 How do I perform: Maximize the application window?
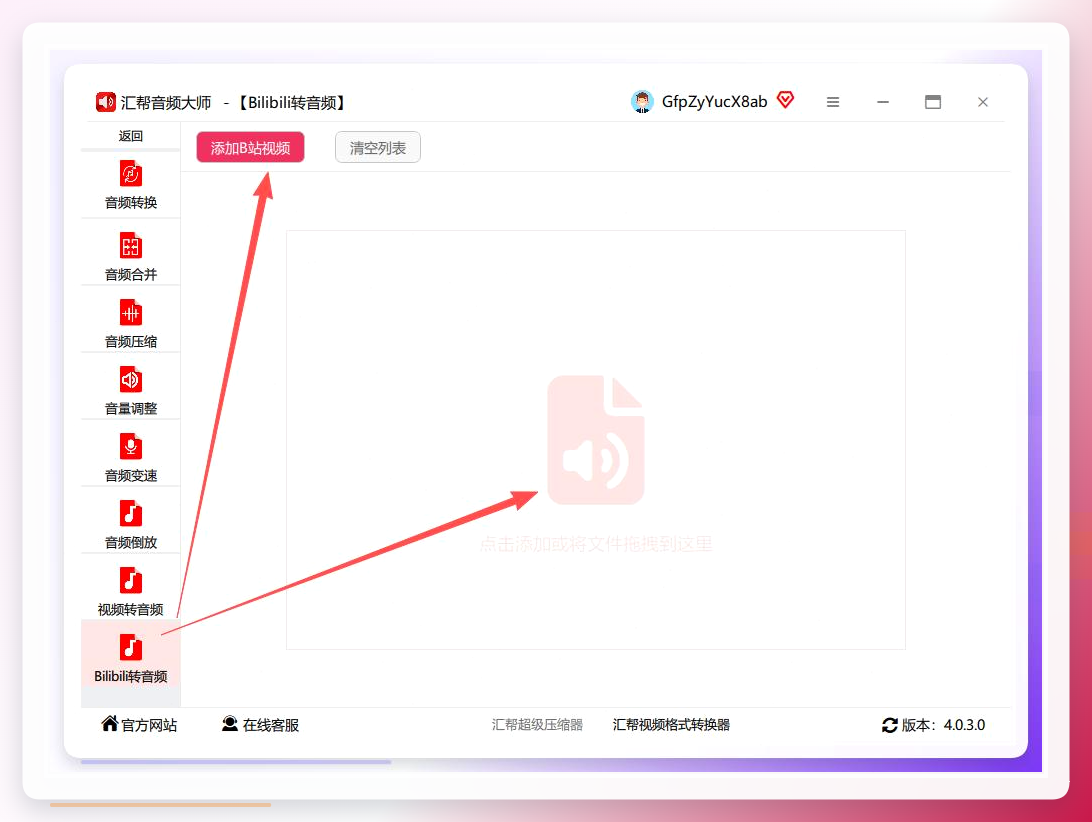(x=933, y=102)
